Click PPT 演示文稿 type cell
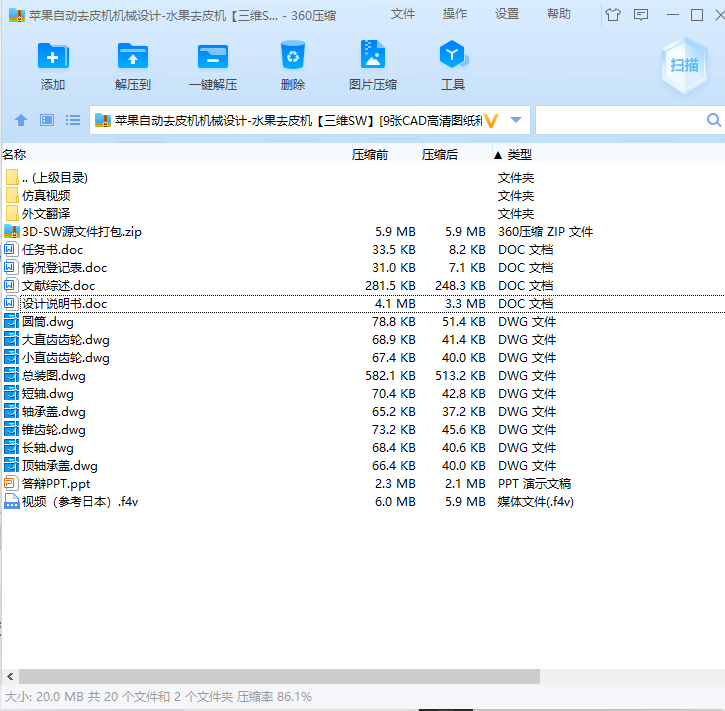Viewport: 725px width, 711px height. (535, 484)
